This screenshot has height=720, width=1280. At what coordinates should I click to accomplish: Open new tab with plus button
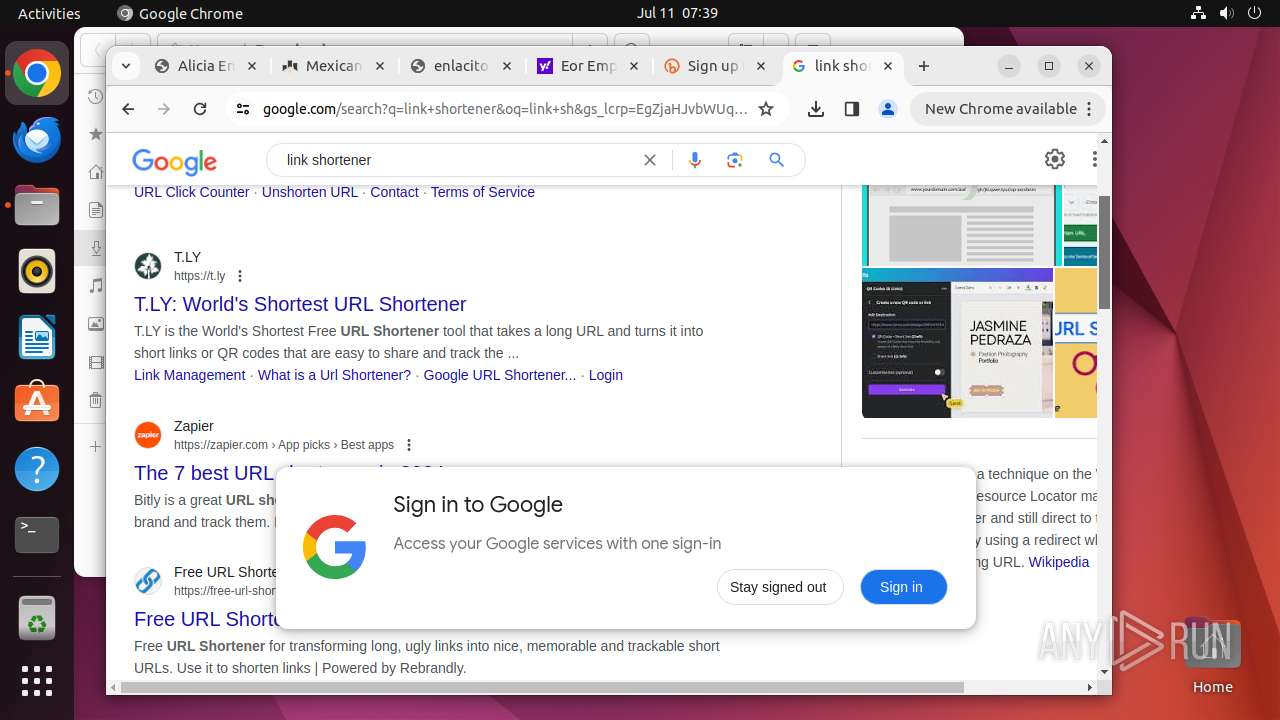click(924, 66)
